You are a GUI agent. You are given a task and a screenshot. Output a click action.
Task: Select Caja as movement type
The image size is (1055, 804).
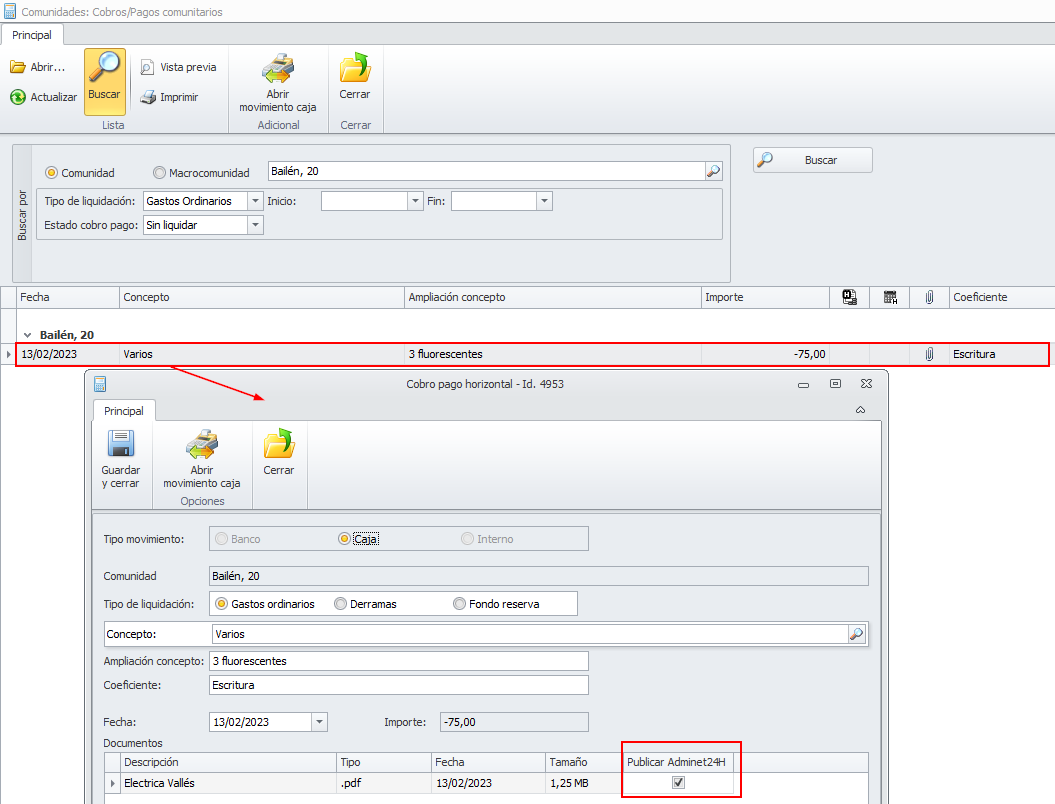point(344,539)
